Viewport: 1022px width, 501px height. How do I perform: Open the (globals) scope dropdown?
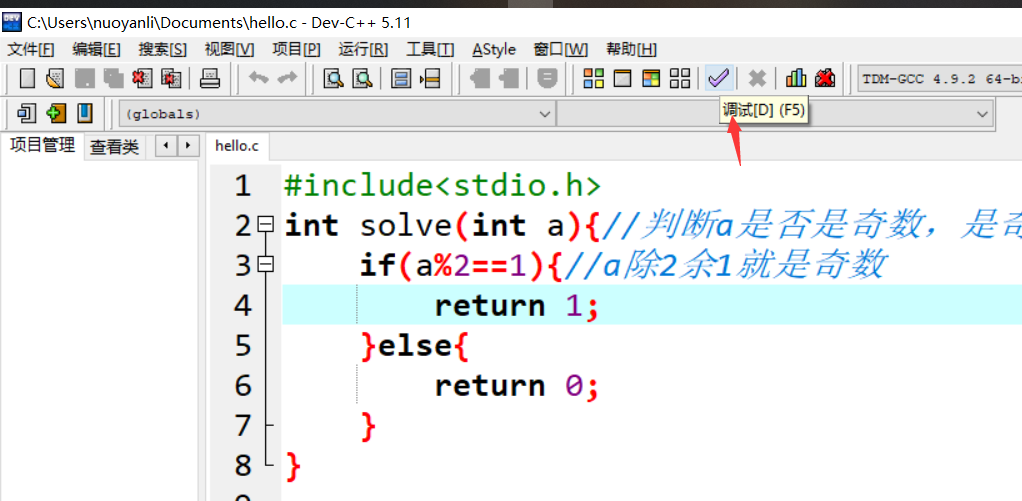337,114
